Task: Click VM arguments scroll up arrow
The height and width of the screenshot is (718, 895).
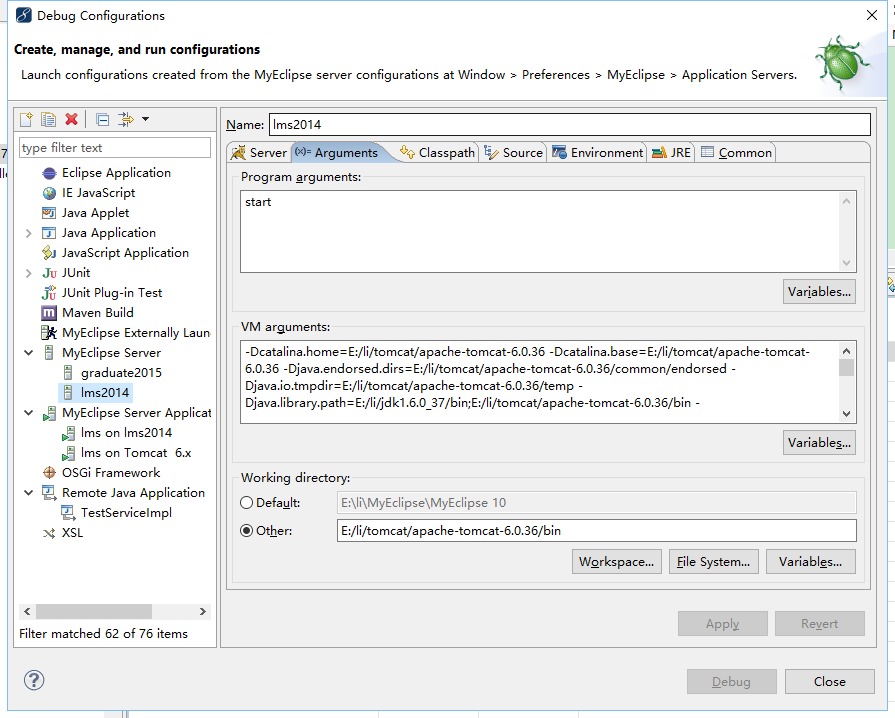Action: 846,350
